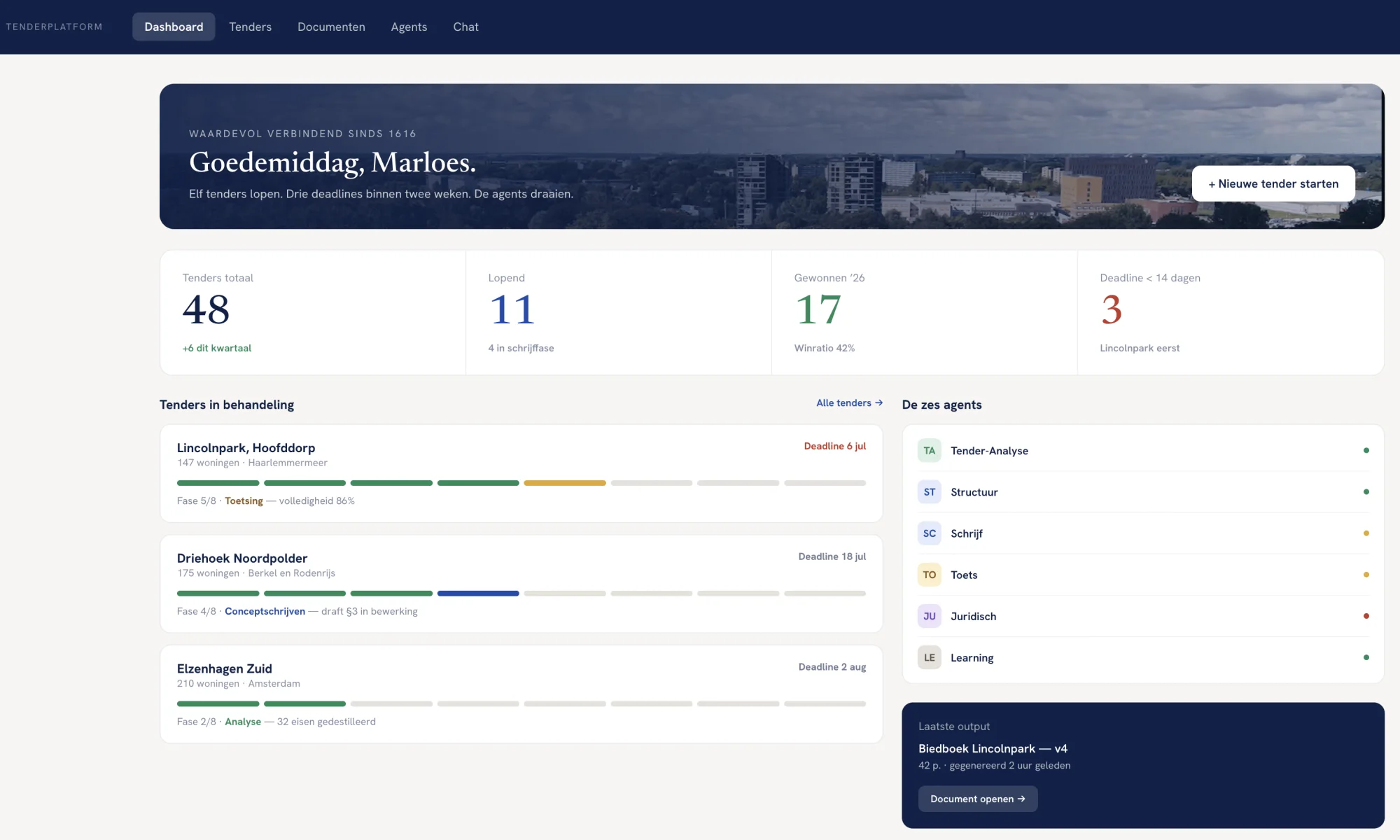
Task: Click the '+6 dit kwartaal' text
Action: pyautogui.click(x=216, y=348)
